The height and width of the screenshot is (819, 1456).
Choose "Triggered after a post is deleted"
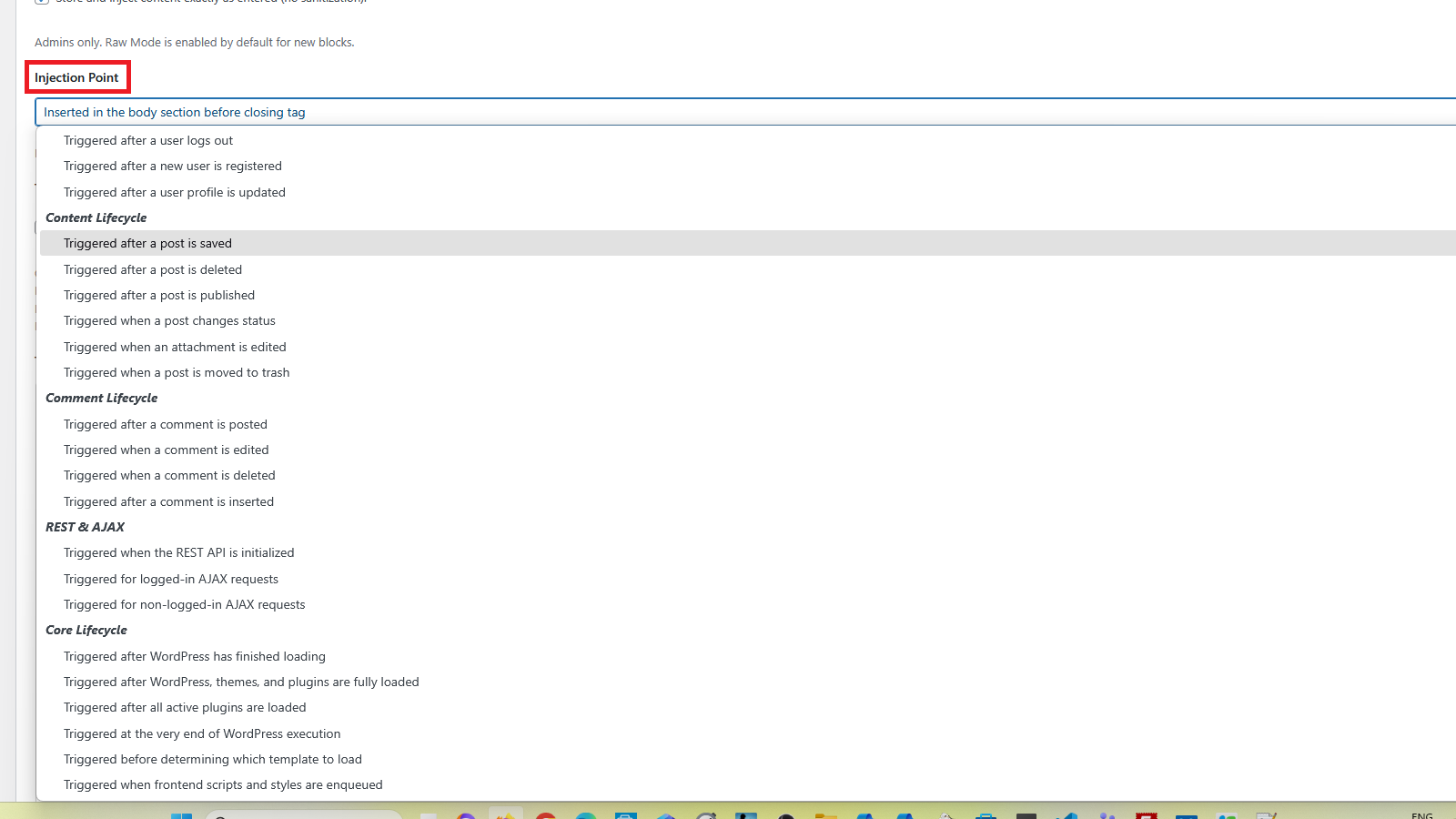[x=747, y=269]
